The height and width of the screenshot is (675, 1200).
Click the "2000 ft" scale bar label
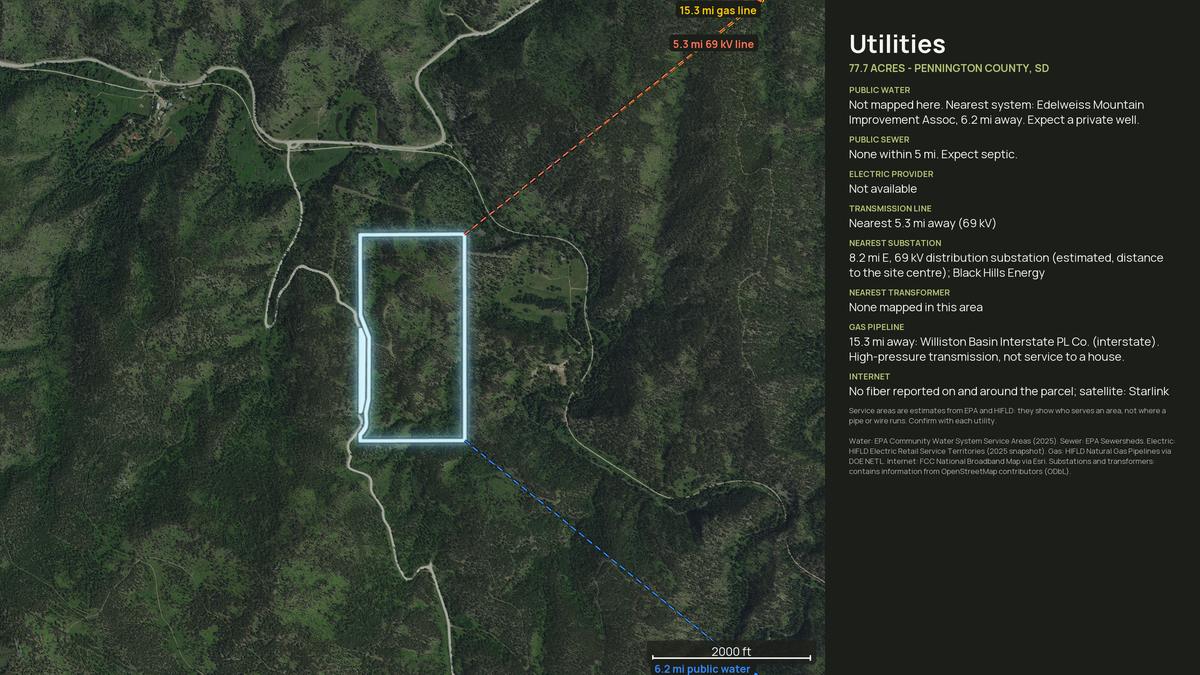point(731,652)
